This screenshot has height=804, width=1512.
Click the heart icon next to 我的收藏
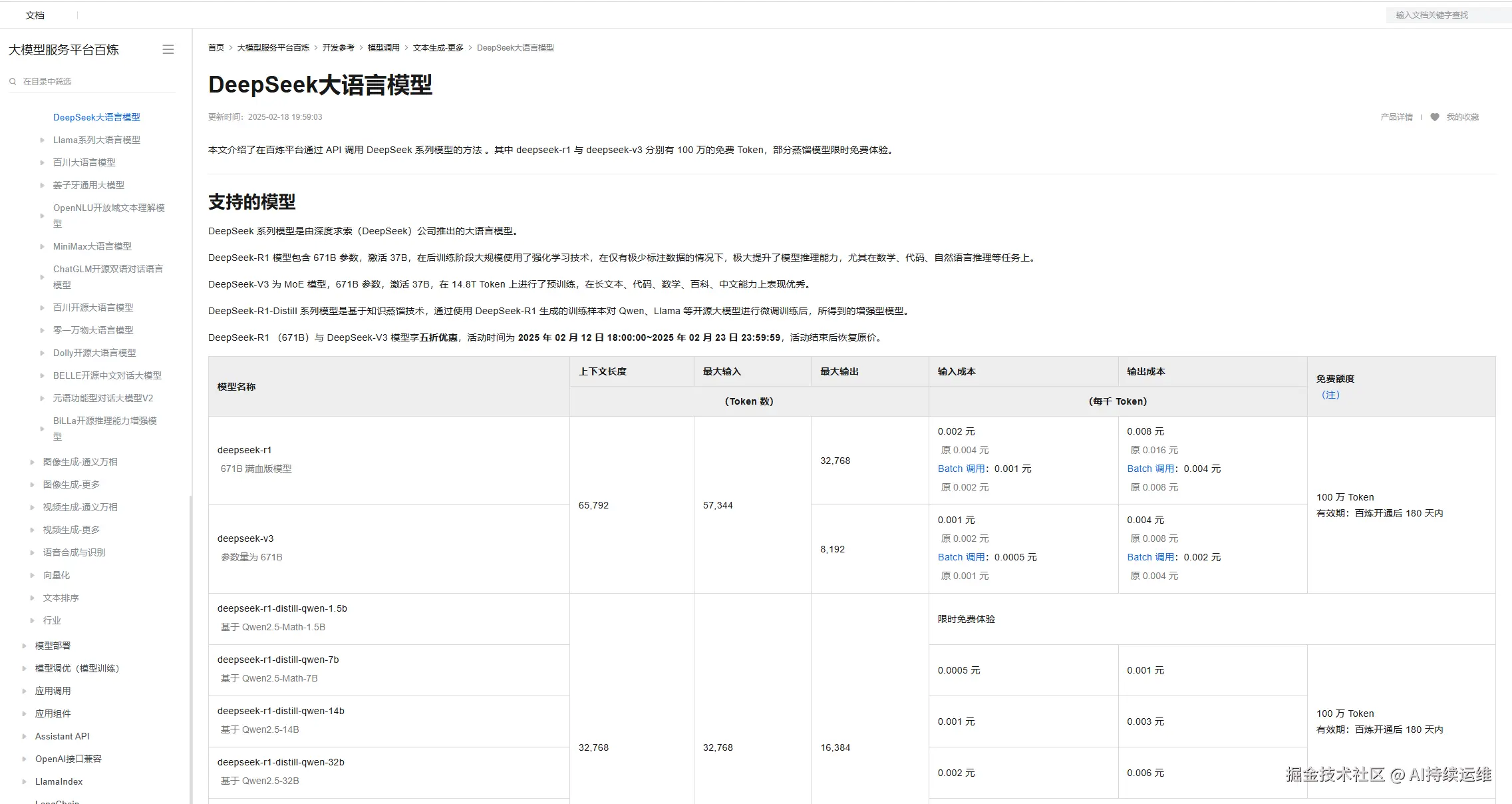1435,117
